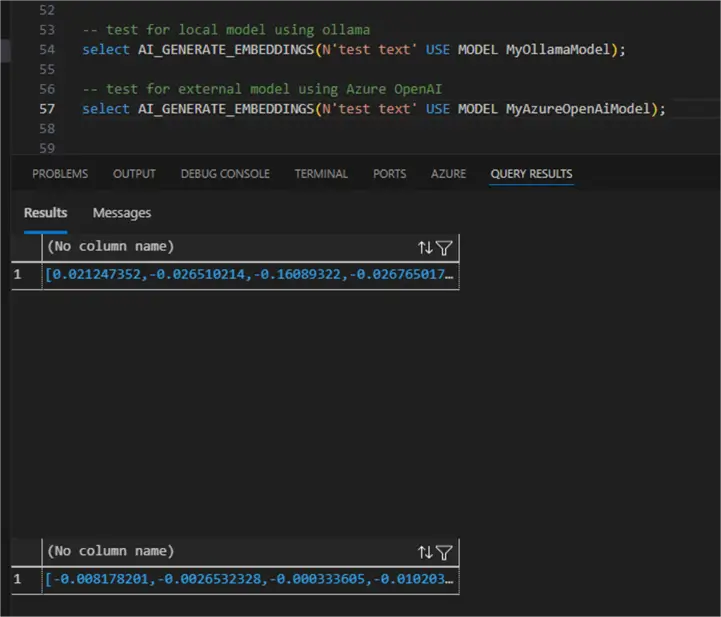
Task: Filter the second result grid column
Action: pos(444,552)
